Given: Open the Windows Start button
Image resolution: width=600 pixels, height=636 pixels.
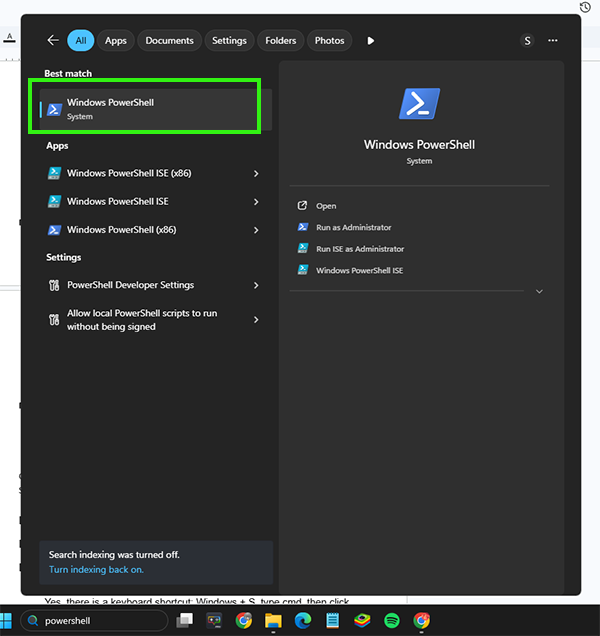Looking at the screenshot, I should pyautogui.click(x=6, y=621).
